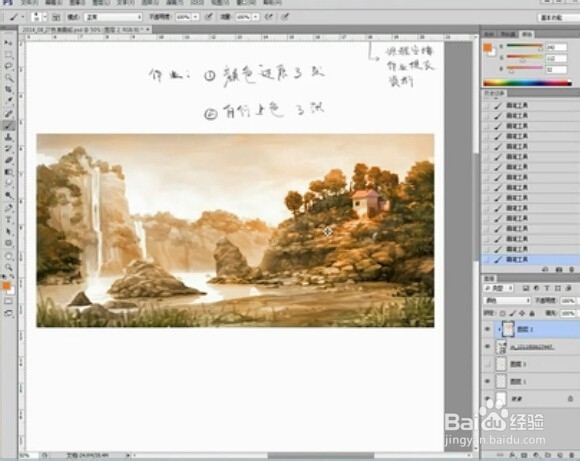
Task: Open the first menu after the PS logo
Action: pos(29,3)
